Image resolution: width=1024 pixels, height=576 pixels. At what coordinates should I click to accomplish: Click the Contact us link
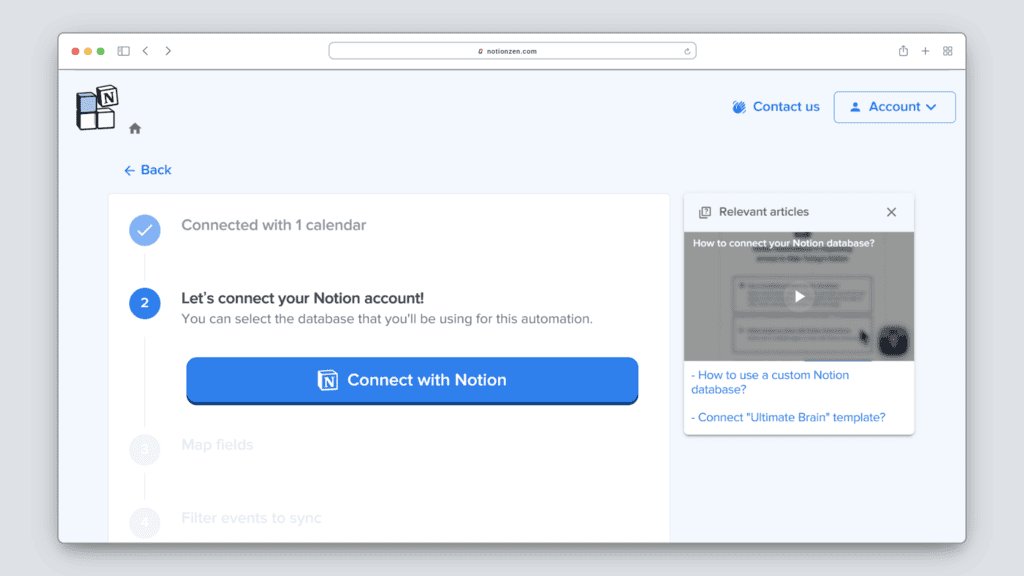[x=776, y=107]
